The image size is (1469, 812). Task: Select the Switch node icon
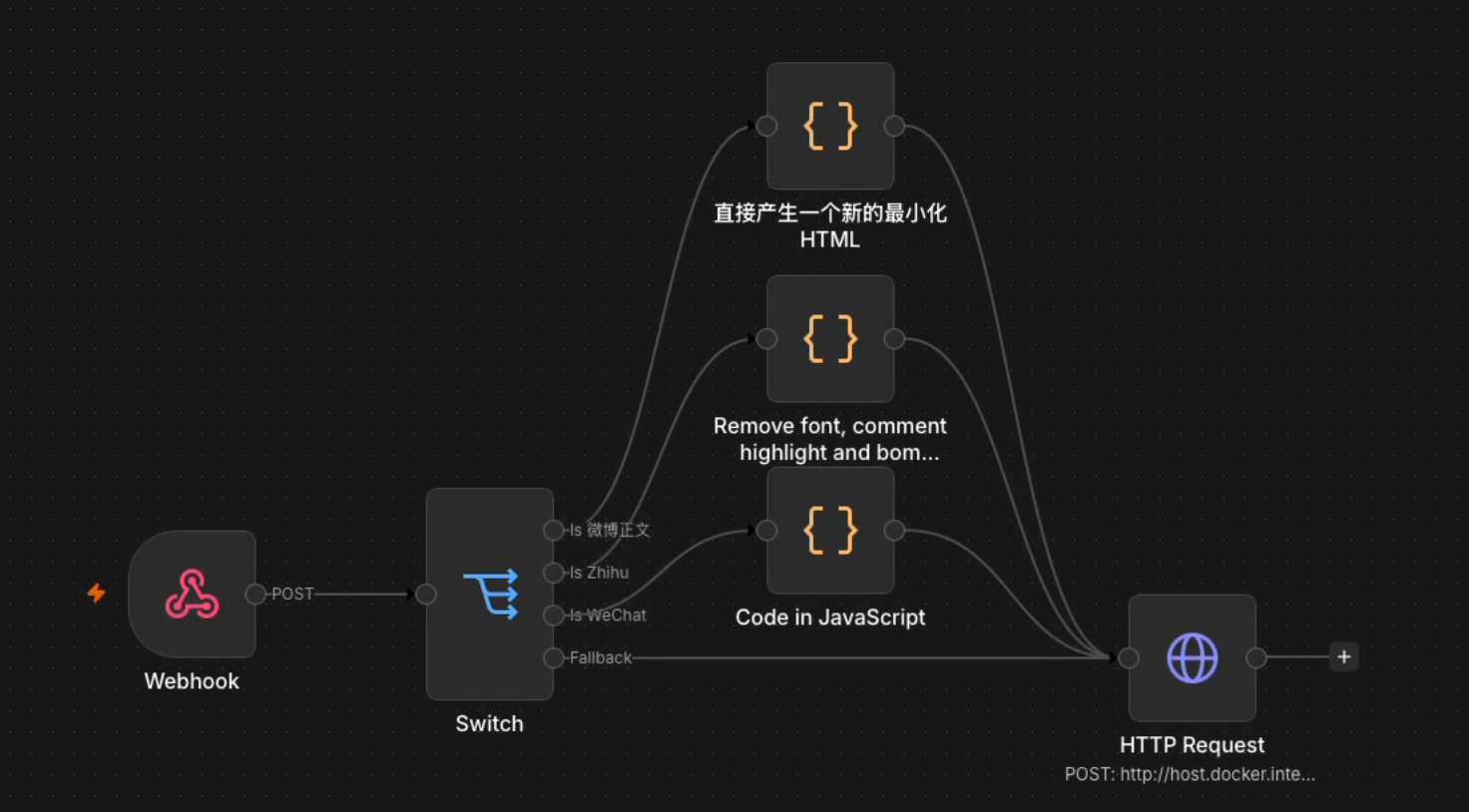pos(490,594)
